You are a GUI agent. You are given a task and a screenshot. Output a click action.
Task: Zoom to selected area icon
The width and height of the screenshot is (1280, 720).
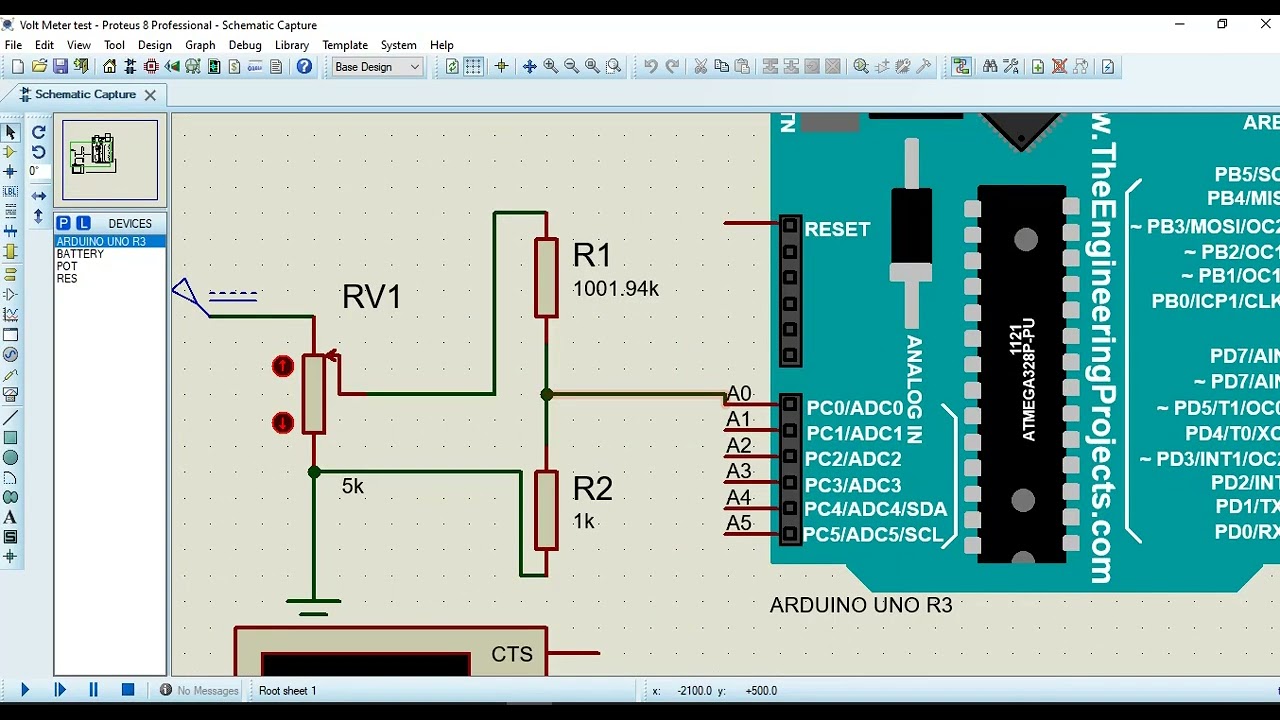click(x=614, y=67)
